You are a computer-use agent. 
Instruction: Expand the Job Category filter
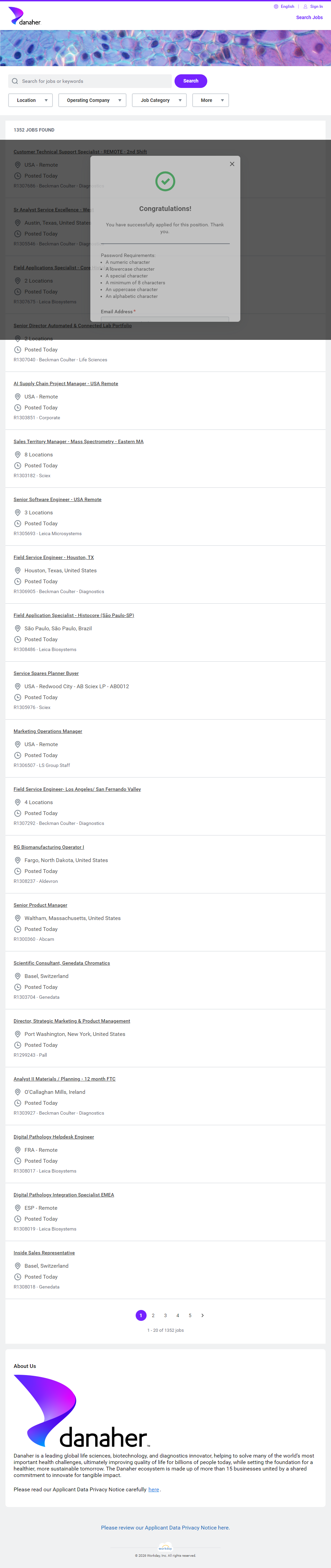[x=159, y=101]
